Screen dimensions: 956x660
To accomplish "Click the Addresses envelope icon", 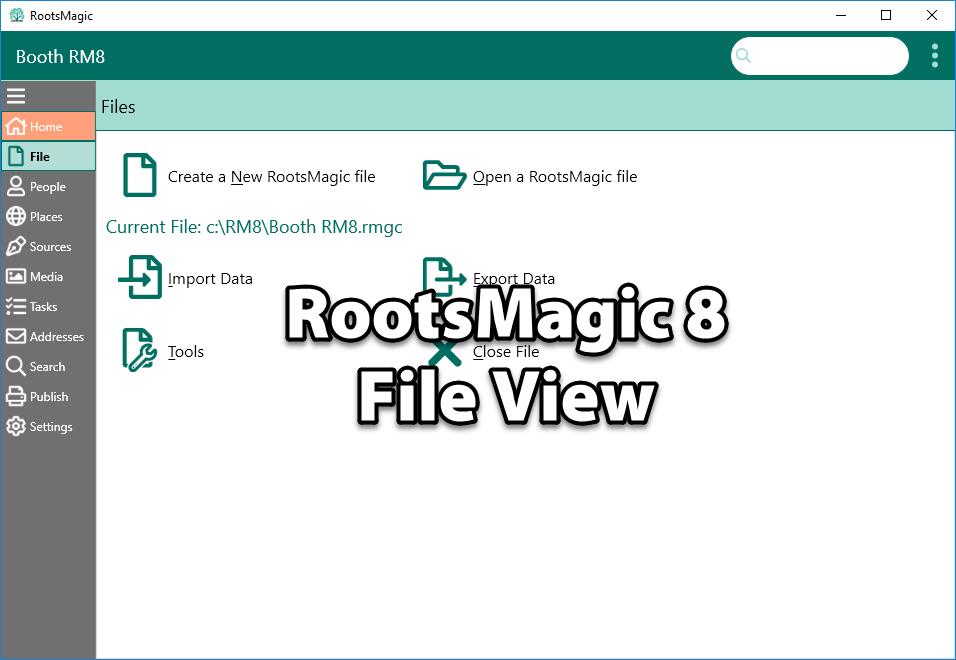I will click(16, 336).
